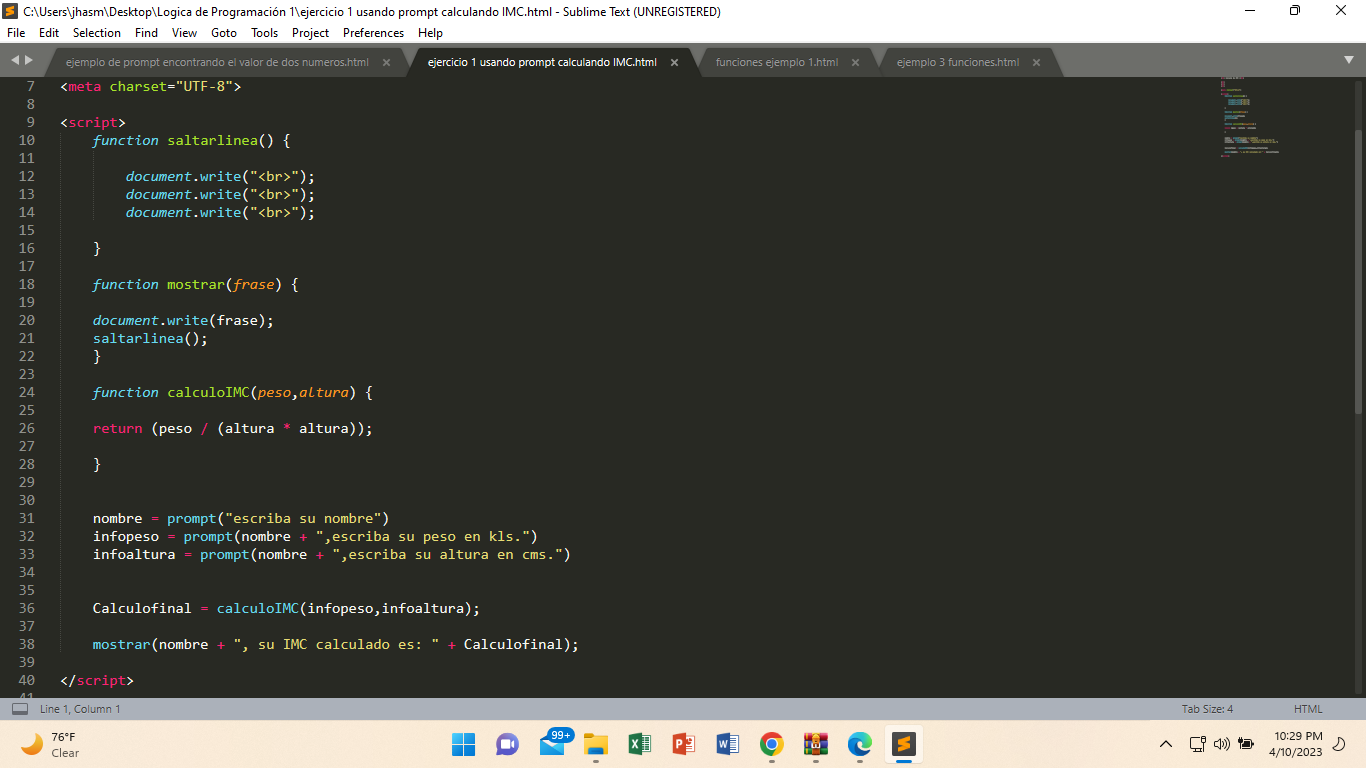Click the Sublime Text taskbar icon
Screen dimensions: 1366x768
coord(904,744)
